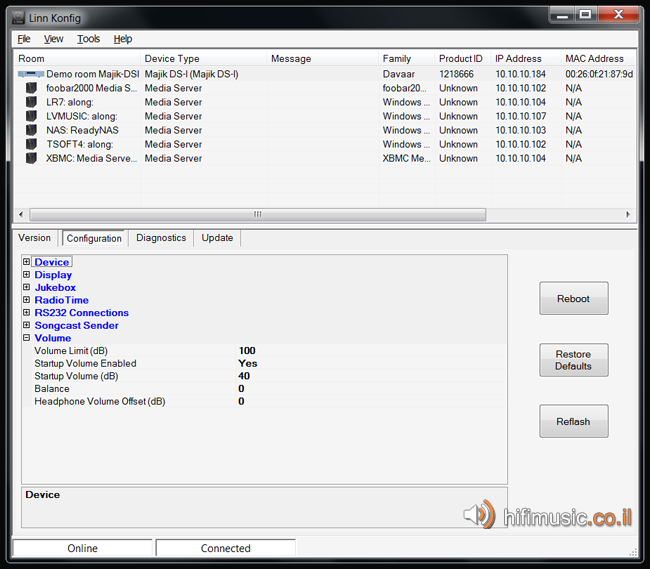This screenshot has height=569, width=650.
Task: Open the Help menu
Action: (x=123, y=39)
